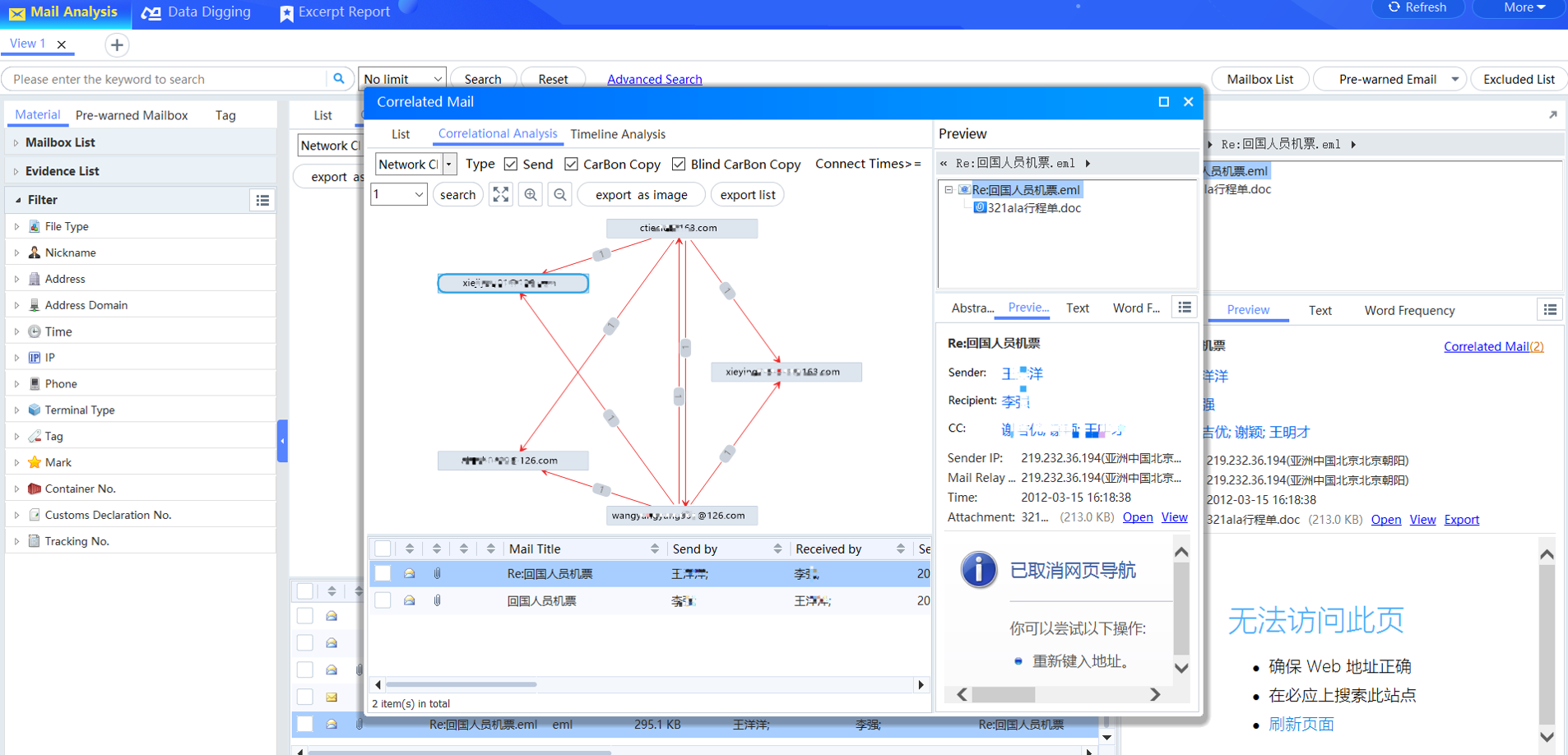Click the magnifier icon in keyword search
This screenshot has width=1568, height=755.
pos(338,79)
